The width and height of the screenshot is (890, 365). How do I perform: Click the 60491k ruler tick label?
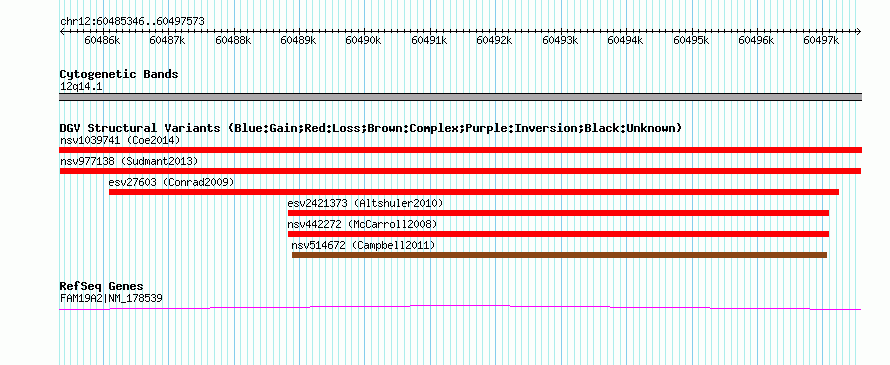429,40
